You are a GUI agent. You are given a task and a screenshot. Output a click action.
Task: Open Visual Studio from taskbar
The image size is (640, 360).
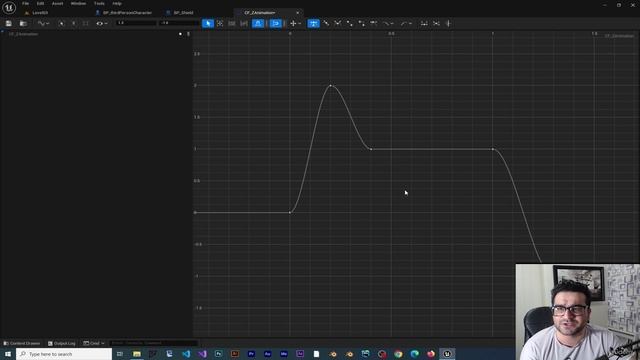coord(202,354)
